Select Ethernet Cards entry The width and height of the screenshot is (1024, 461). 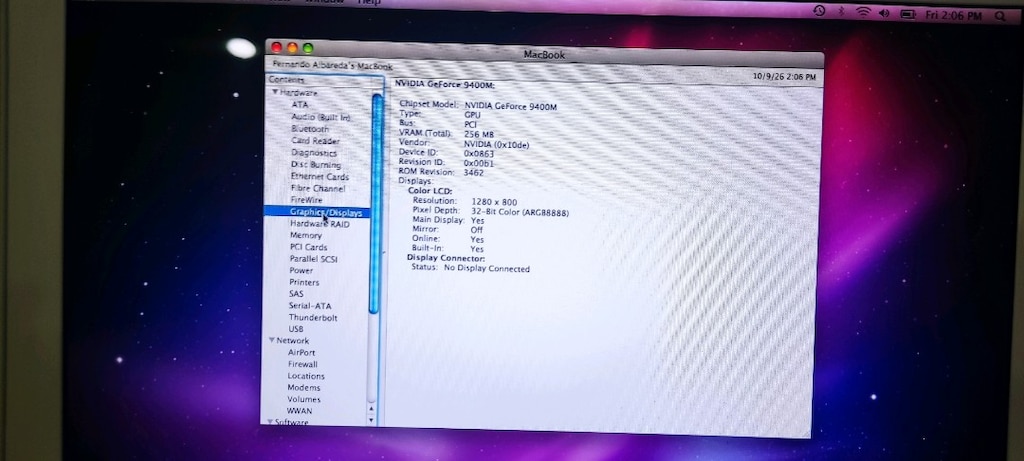(x=320, y=176)
